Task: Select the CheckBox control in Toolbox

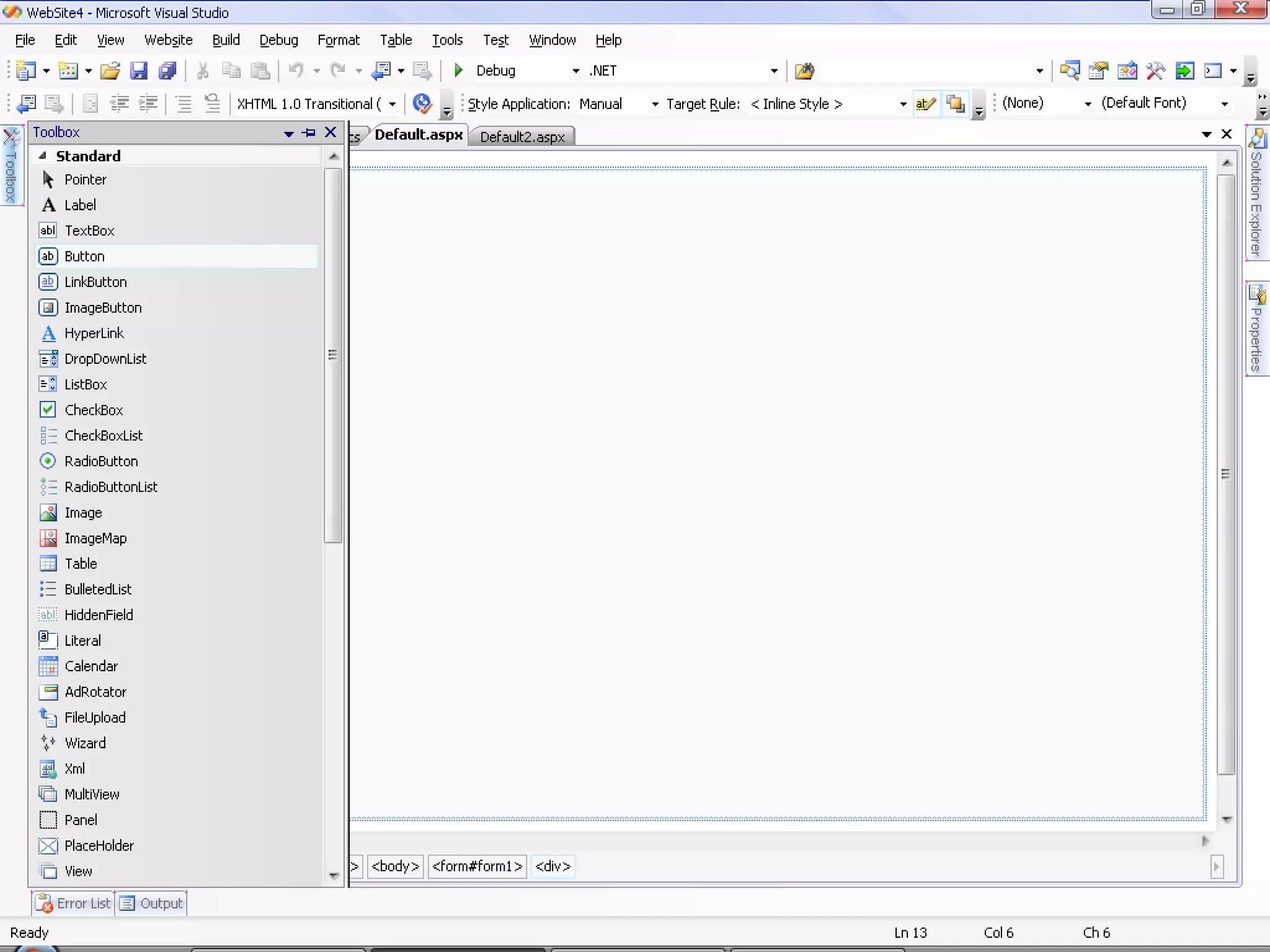Action: pos(94,410)
